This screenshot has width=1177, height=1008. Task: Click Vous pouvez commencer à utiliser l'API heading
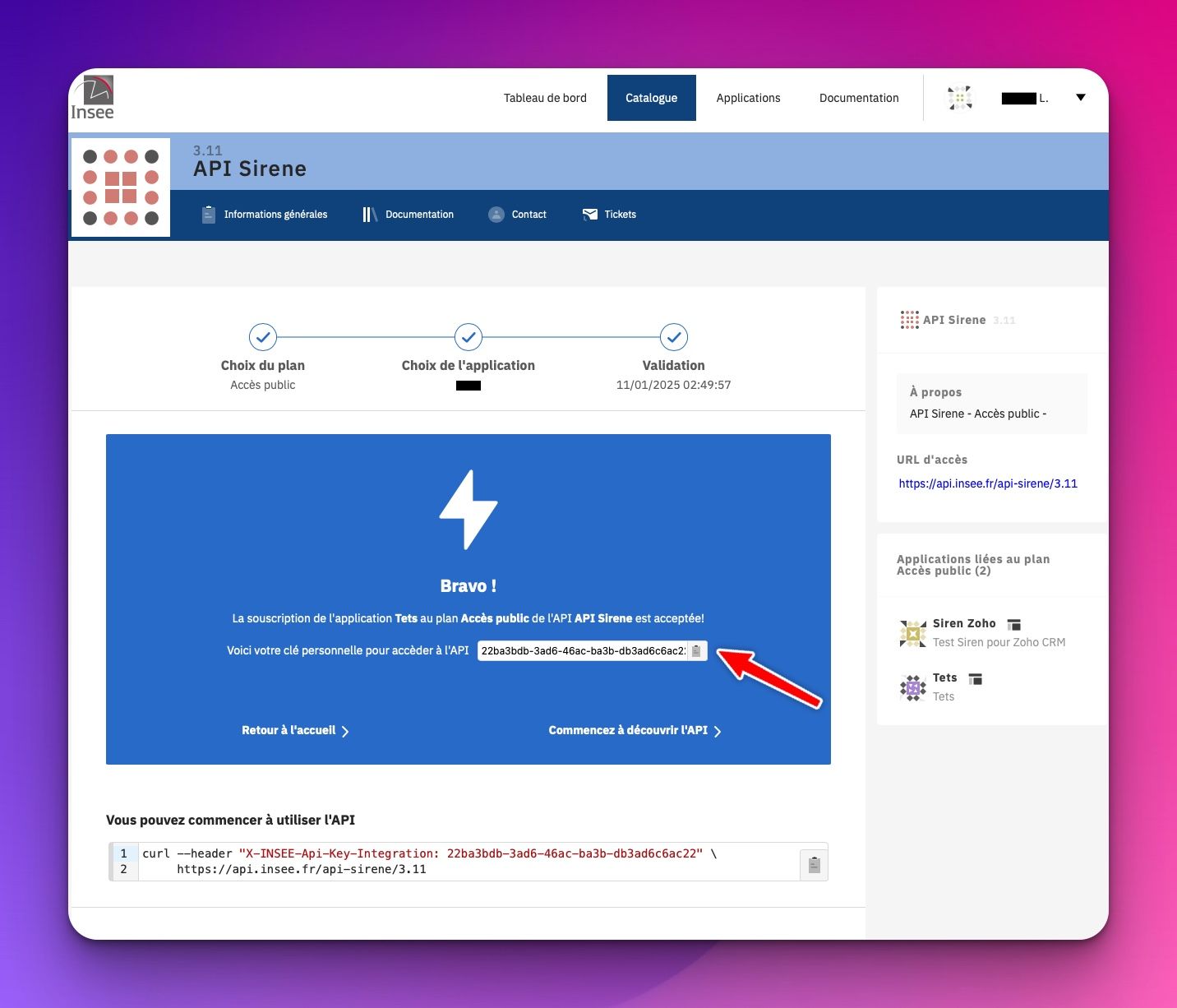click(x=231, y=820)
